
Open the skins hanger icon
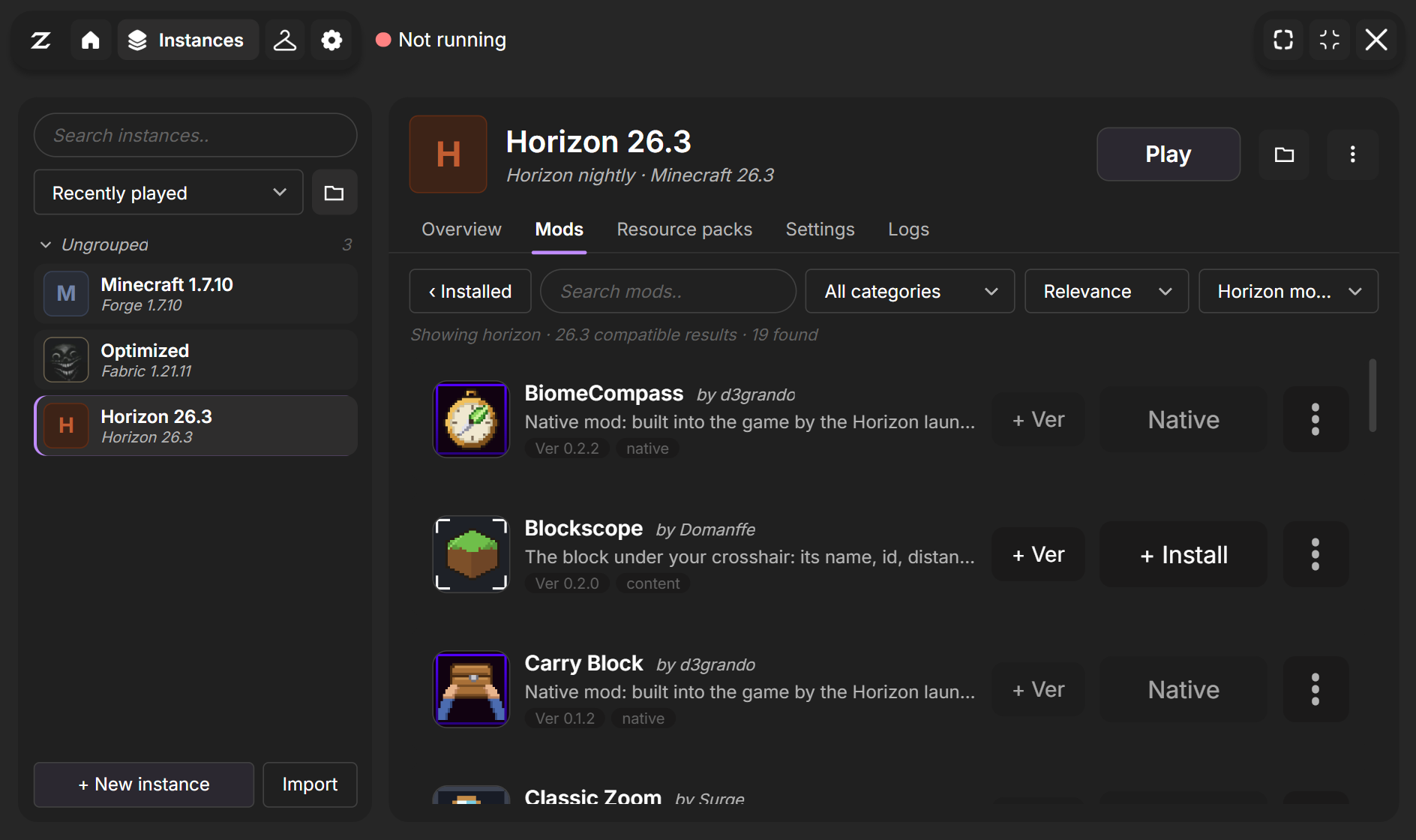pos(285,40)
